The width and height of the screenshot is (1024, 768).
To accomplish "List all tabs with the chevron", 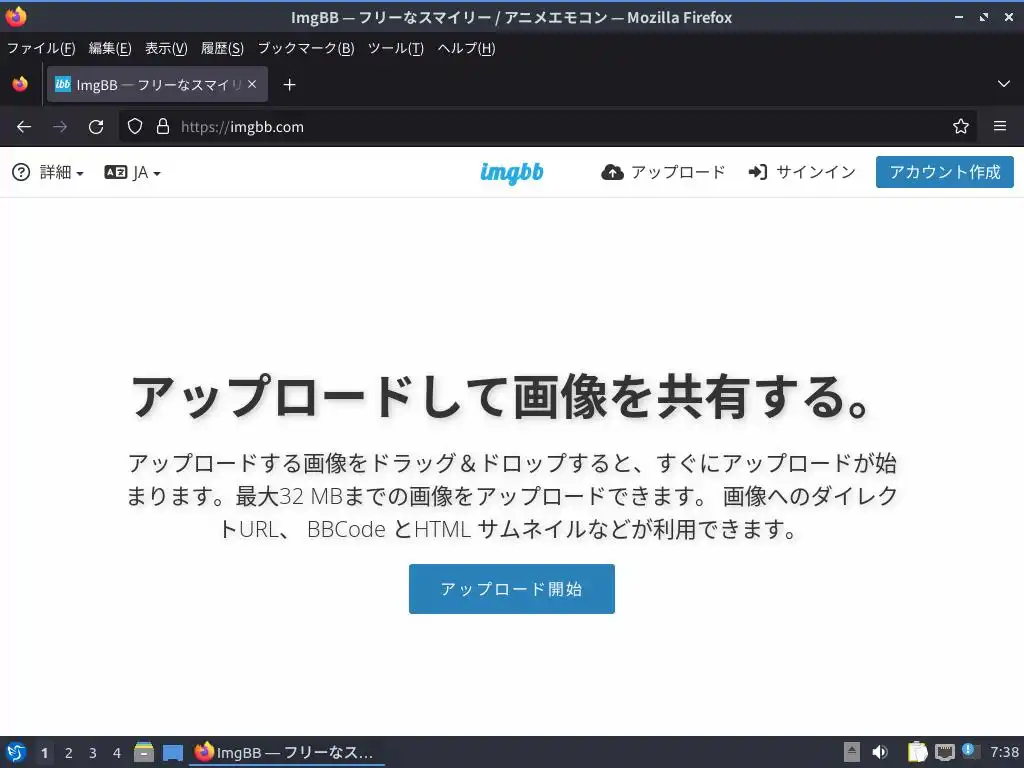I will (x=1004, y=84).
